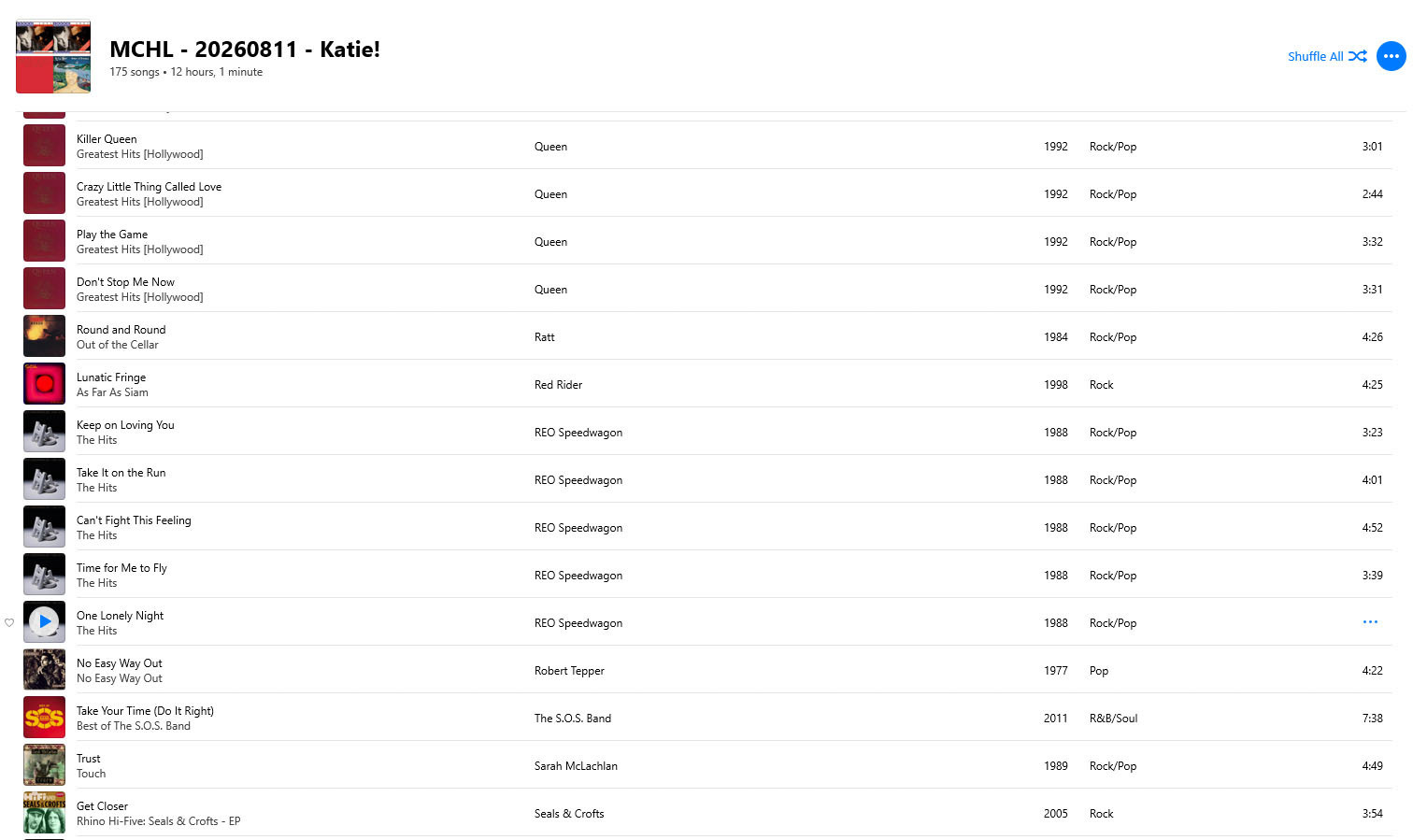
Task: Click the Lunatic Fringe album art icon
Action: 44,384
